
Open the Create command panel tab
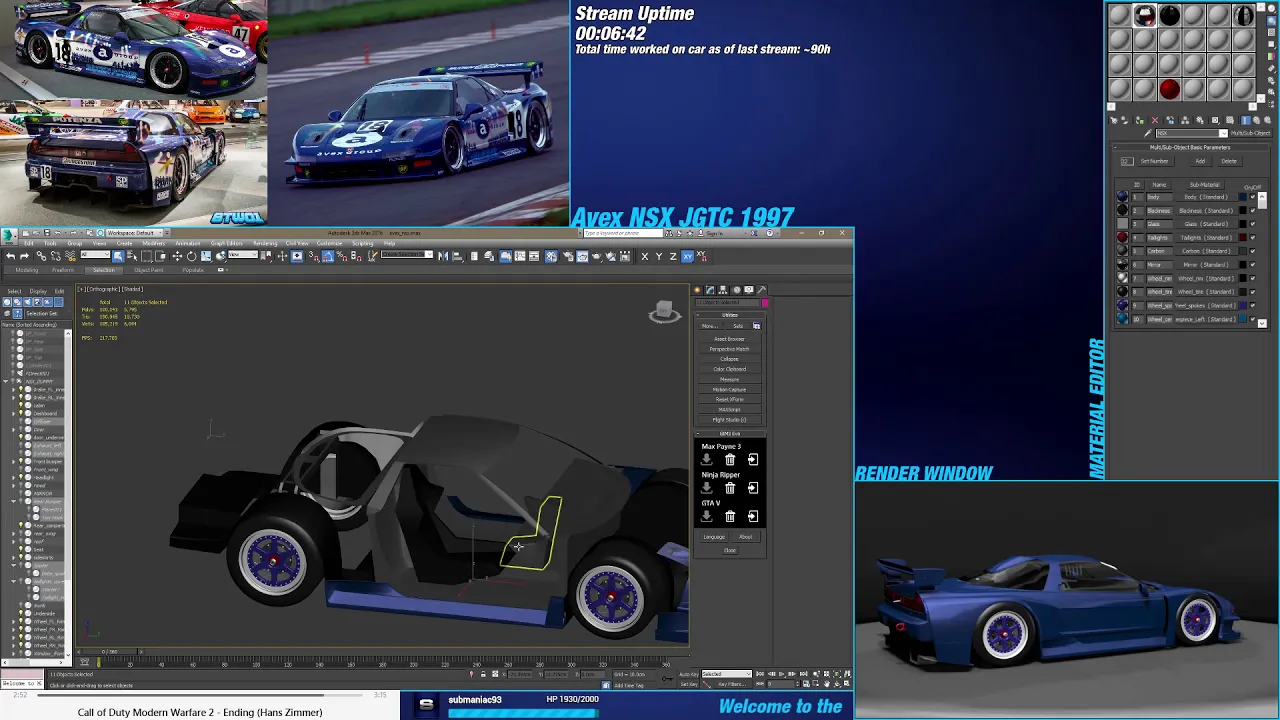click(697, 289)
